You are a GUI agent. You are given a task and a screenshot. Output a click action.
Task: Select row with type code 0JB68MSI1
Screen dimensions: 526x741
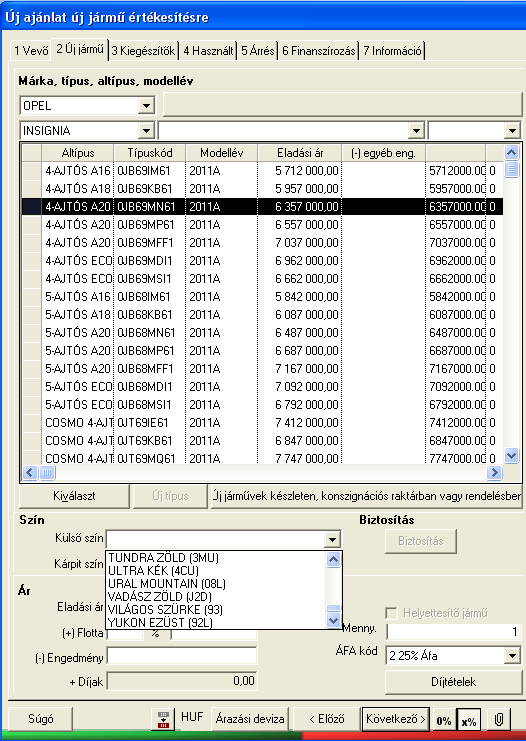point(262,405)
